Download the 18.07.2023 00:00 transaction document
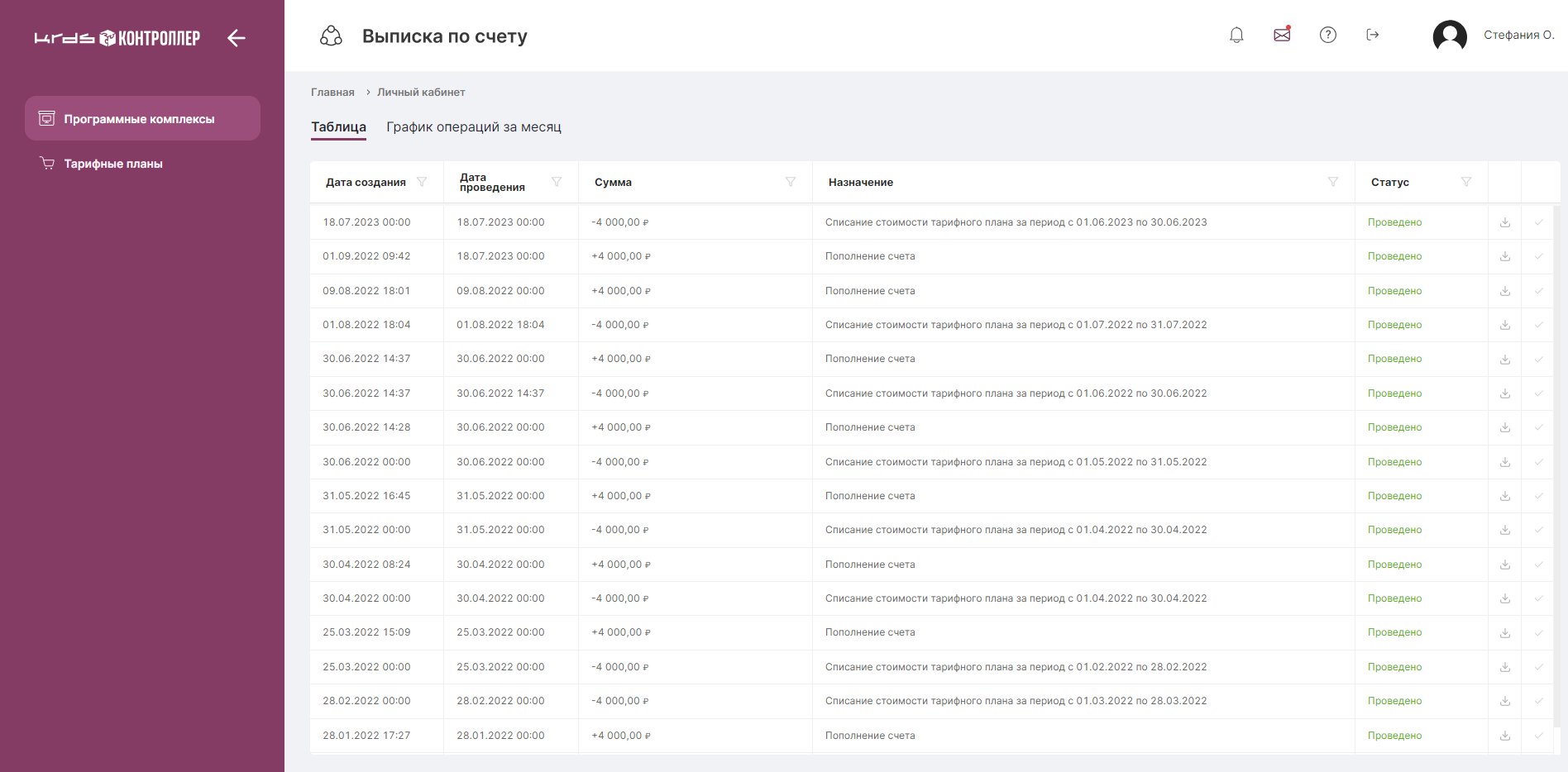The height and width of the screenshot is (772, 1568). pyautogui.click(x=1505, y=222)
